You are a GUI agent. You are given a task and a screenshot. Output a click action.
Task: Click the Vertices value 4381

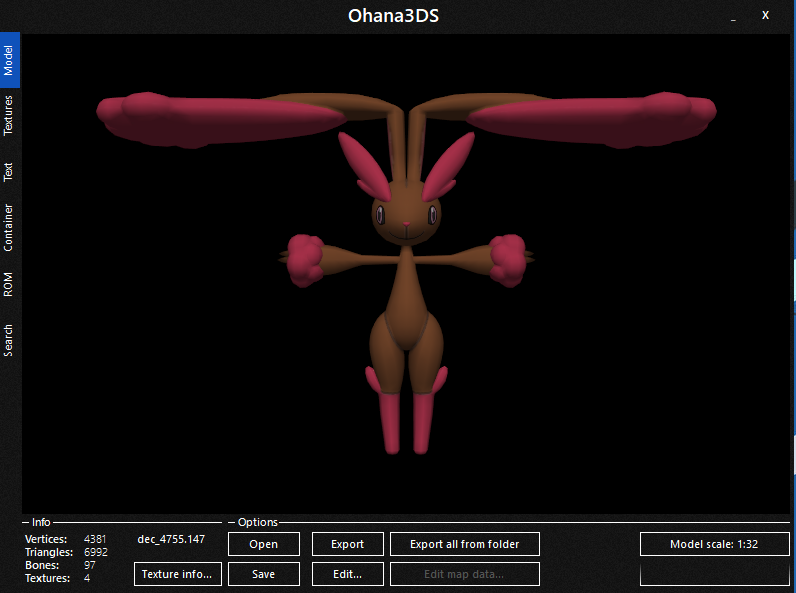coord(95,539)
